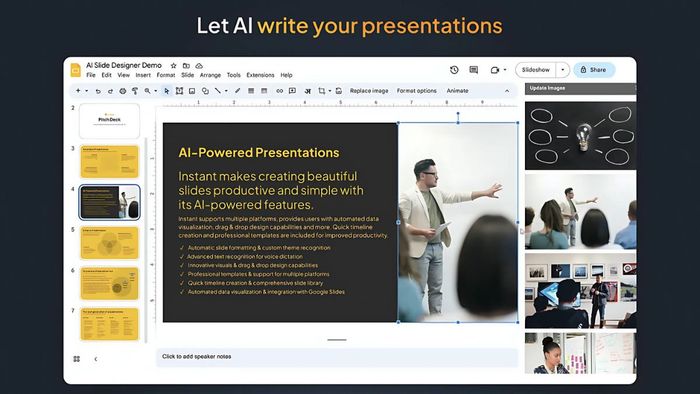Select the line tool

(x=218, y=91)
